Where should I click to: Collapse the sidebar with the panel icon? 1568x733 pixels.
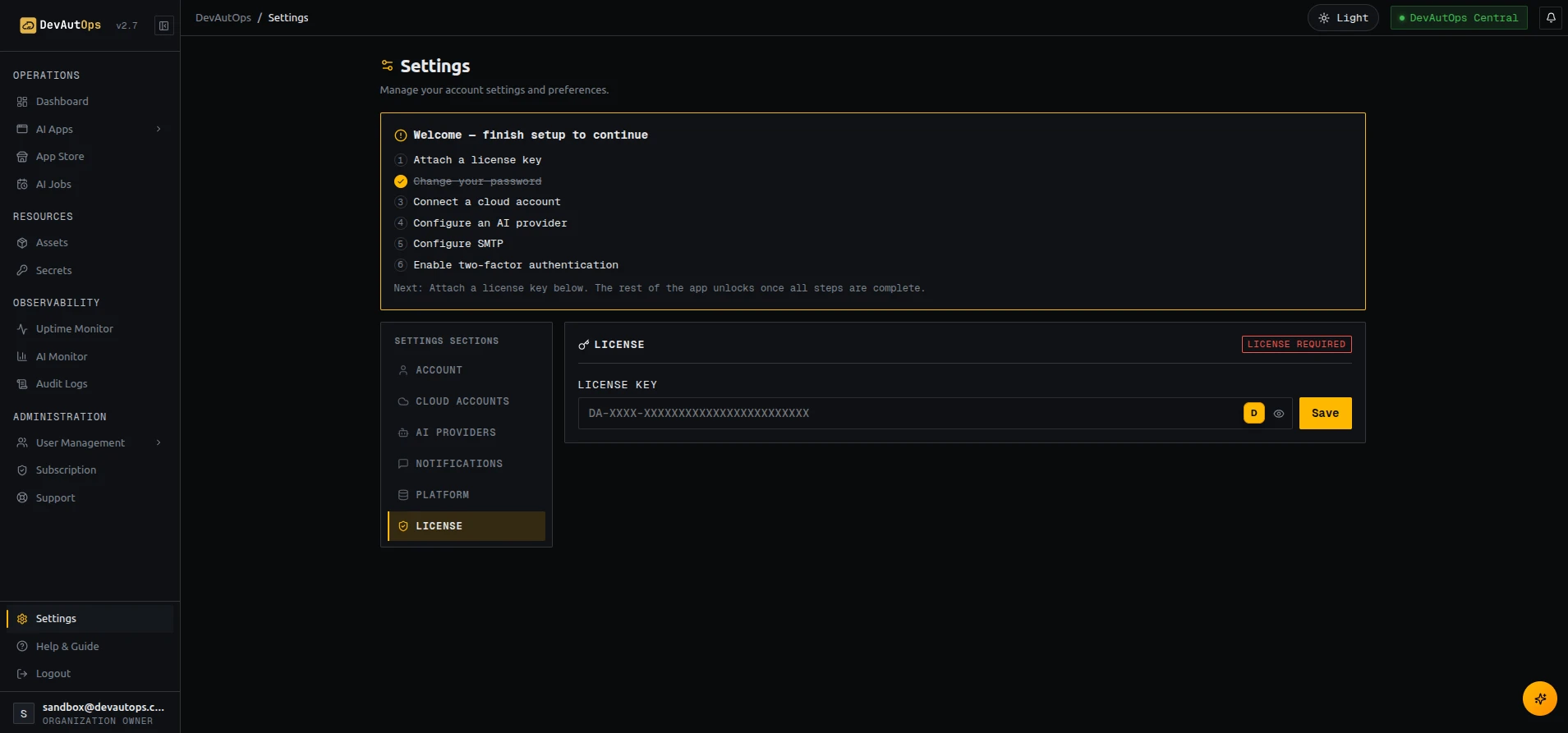click(x=164, y=25)
